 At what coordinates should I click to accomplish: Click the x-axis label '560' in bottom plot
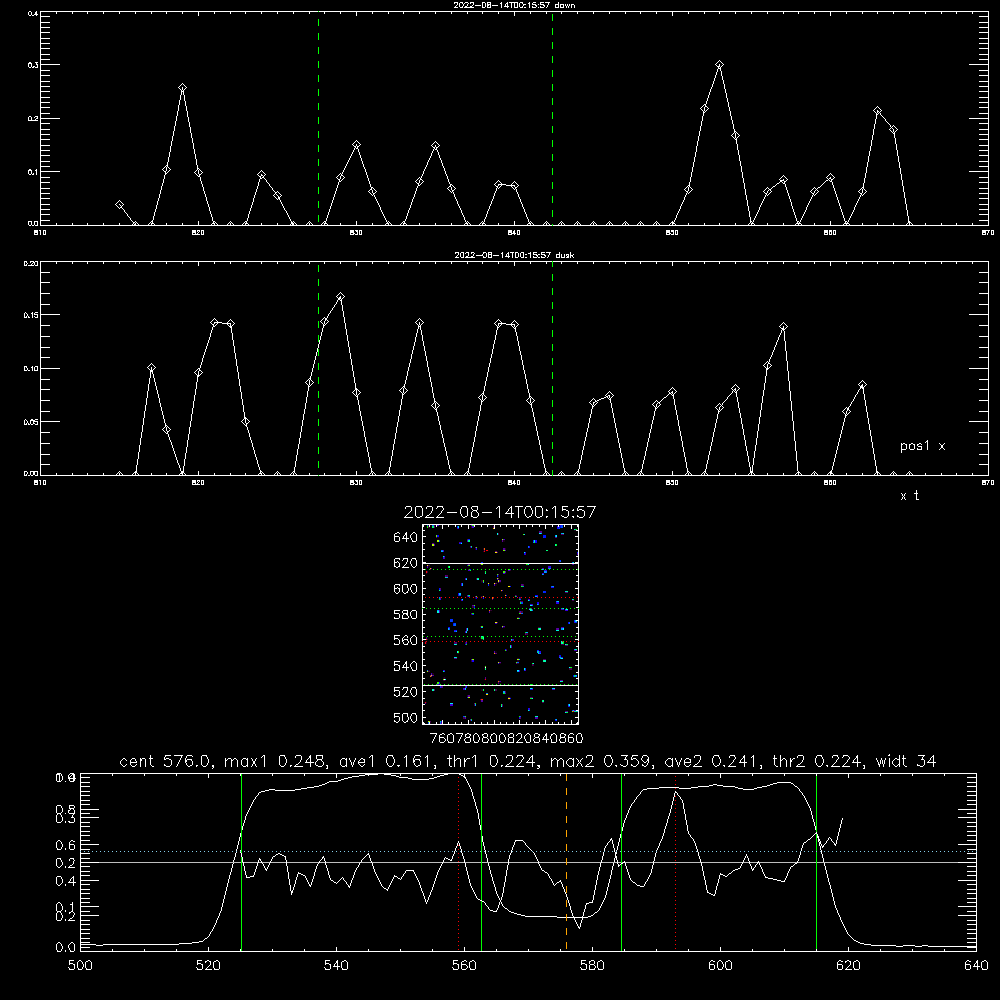pos(464,966)
